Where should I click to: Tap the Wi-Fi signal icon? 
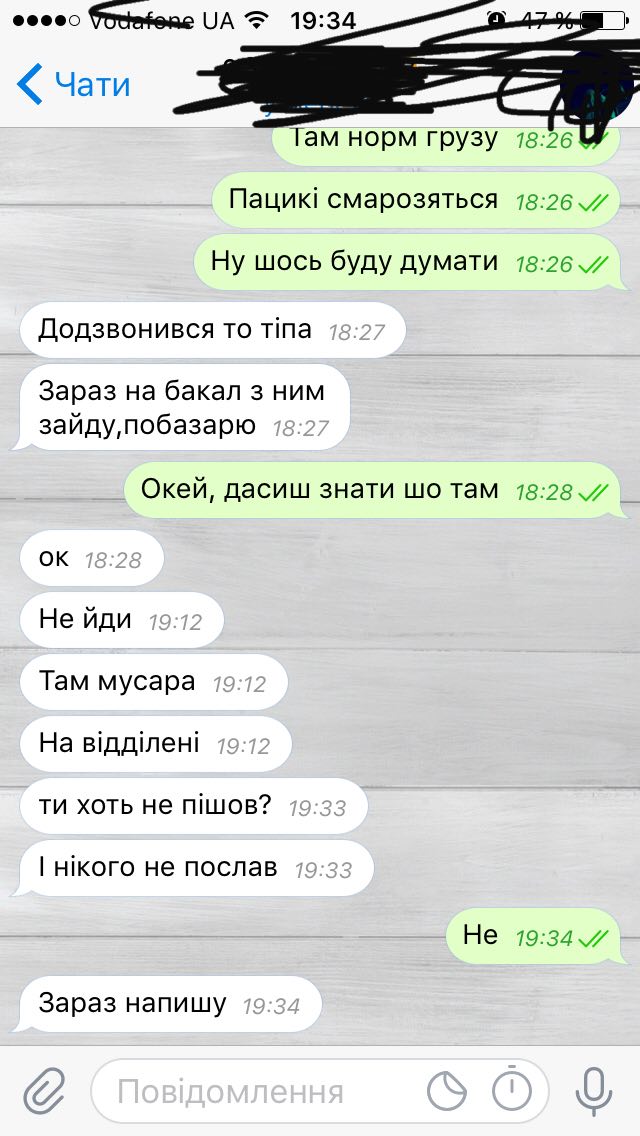255,20
